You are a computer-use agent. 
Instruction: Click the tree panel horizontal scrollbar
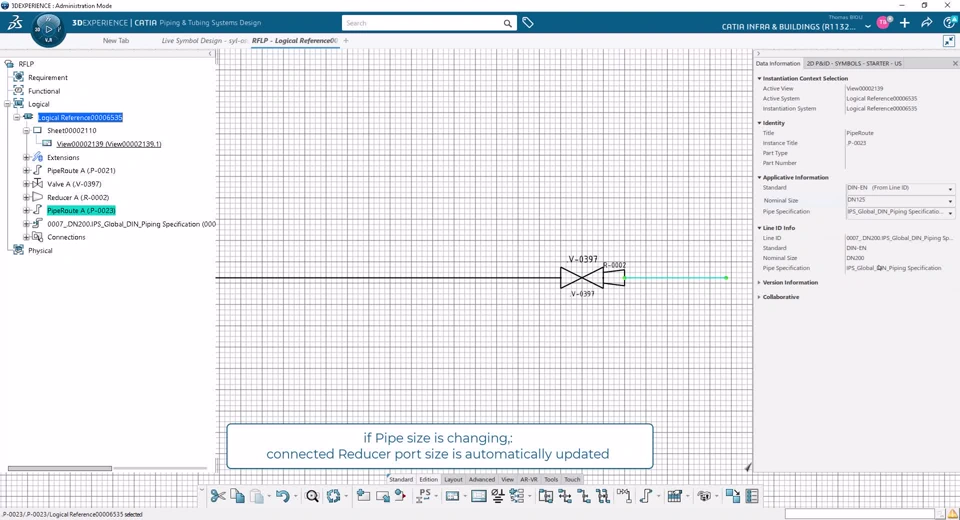(x=59, y=469)
